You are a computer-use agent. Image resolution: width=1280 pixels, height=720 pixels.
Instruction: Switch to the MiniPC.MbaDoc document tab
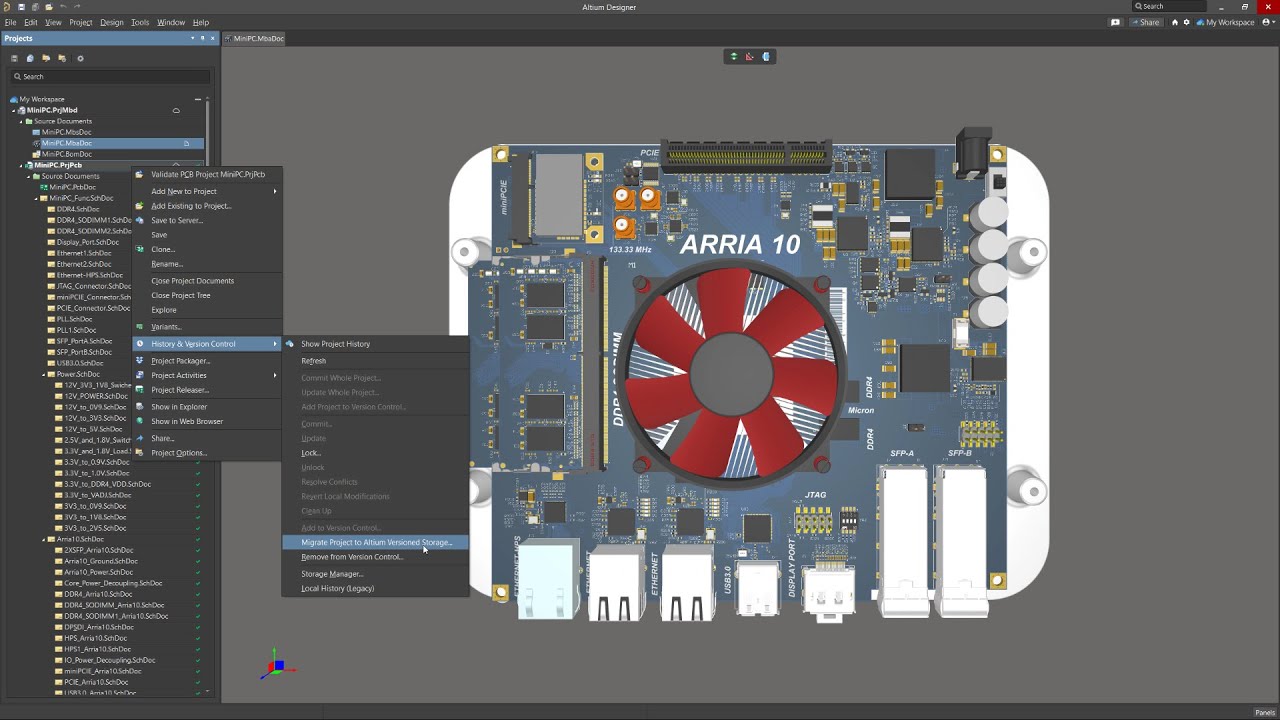[255, 38]
